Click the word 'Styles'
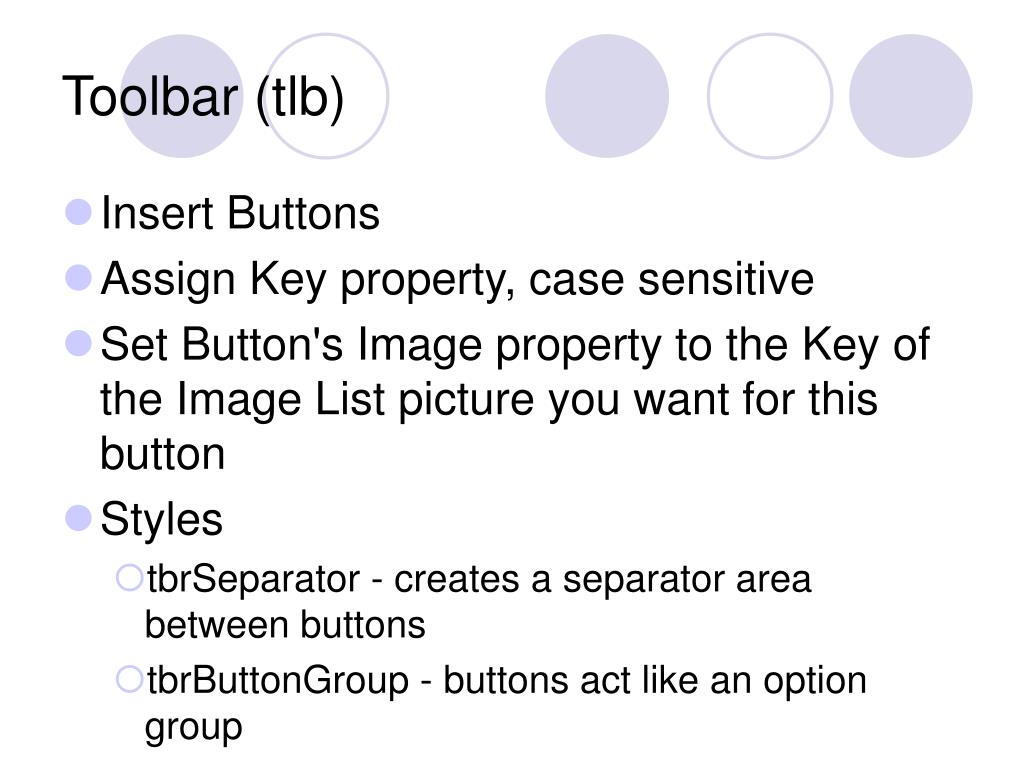Image resolution: width=1024 pixels, height=768 pixels. [161, 520]
